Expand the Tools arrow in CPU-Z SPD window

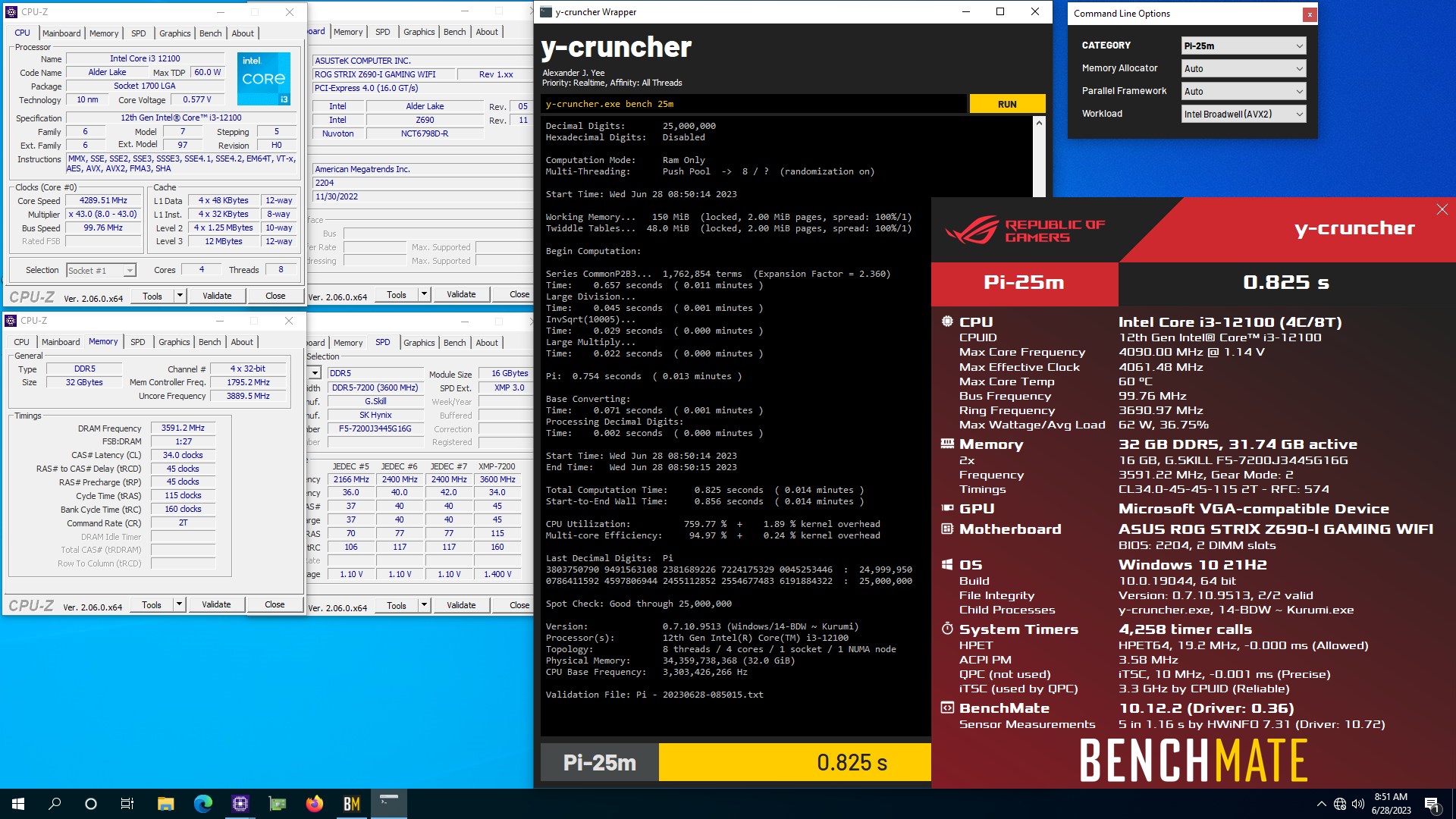click(425, 605)
